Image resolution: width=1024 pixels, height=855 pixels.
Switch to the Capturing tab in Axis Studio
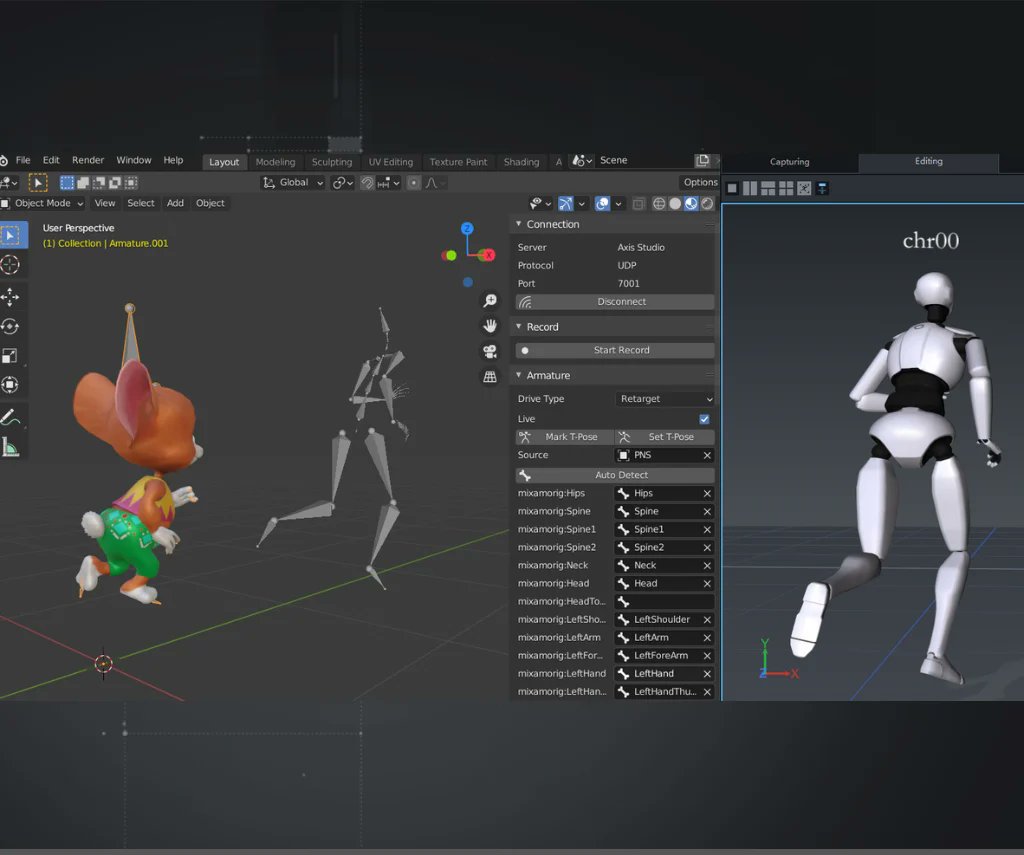tap(789, 162)
